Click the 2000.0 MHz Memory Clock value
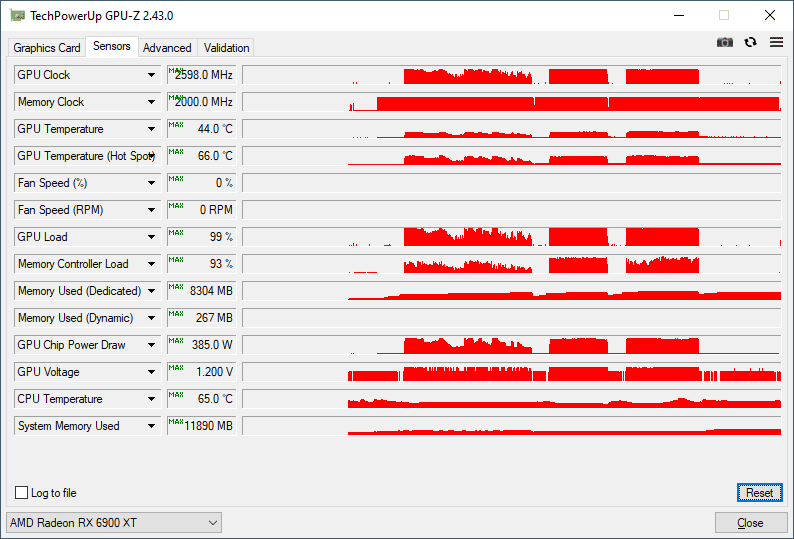Screen dimensions: 794x539 [202, 102]
